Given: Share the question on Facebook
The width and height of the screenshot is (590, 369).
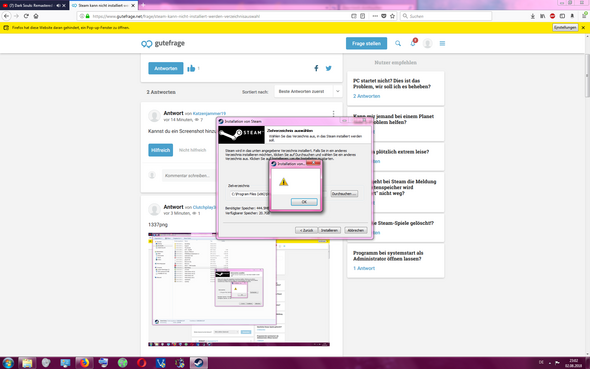Looking at the screenshot, I should (316, 68).
